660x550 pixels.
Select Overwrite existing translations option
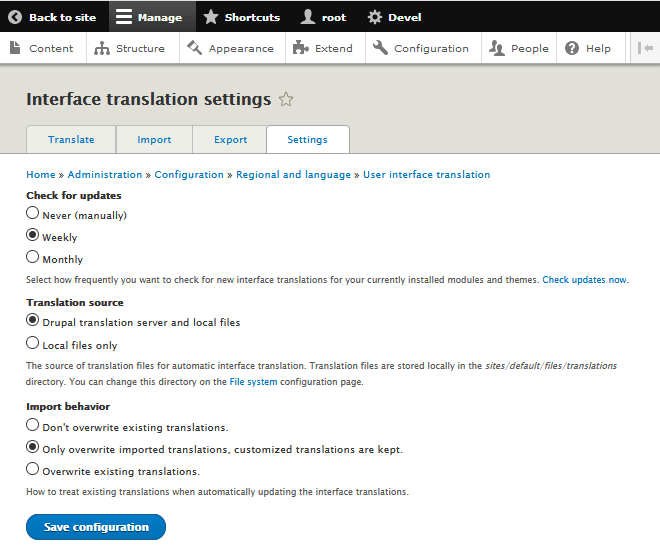32,469
